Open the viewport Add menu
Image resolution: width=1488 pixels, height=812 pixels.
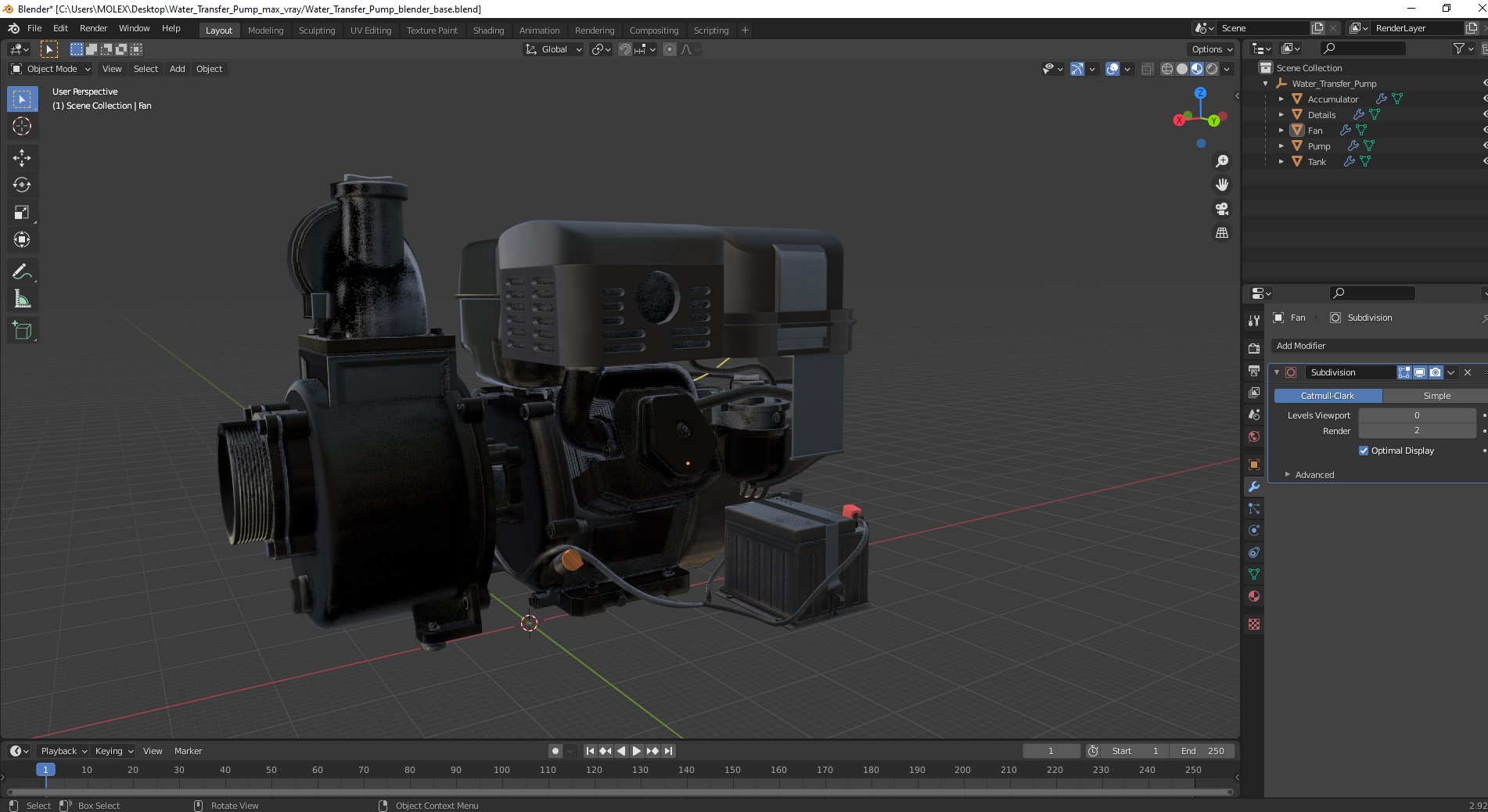coord(178,69)
